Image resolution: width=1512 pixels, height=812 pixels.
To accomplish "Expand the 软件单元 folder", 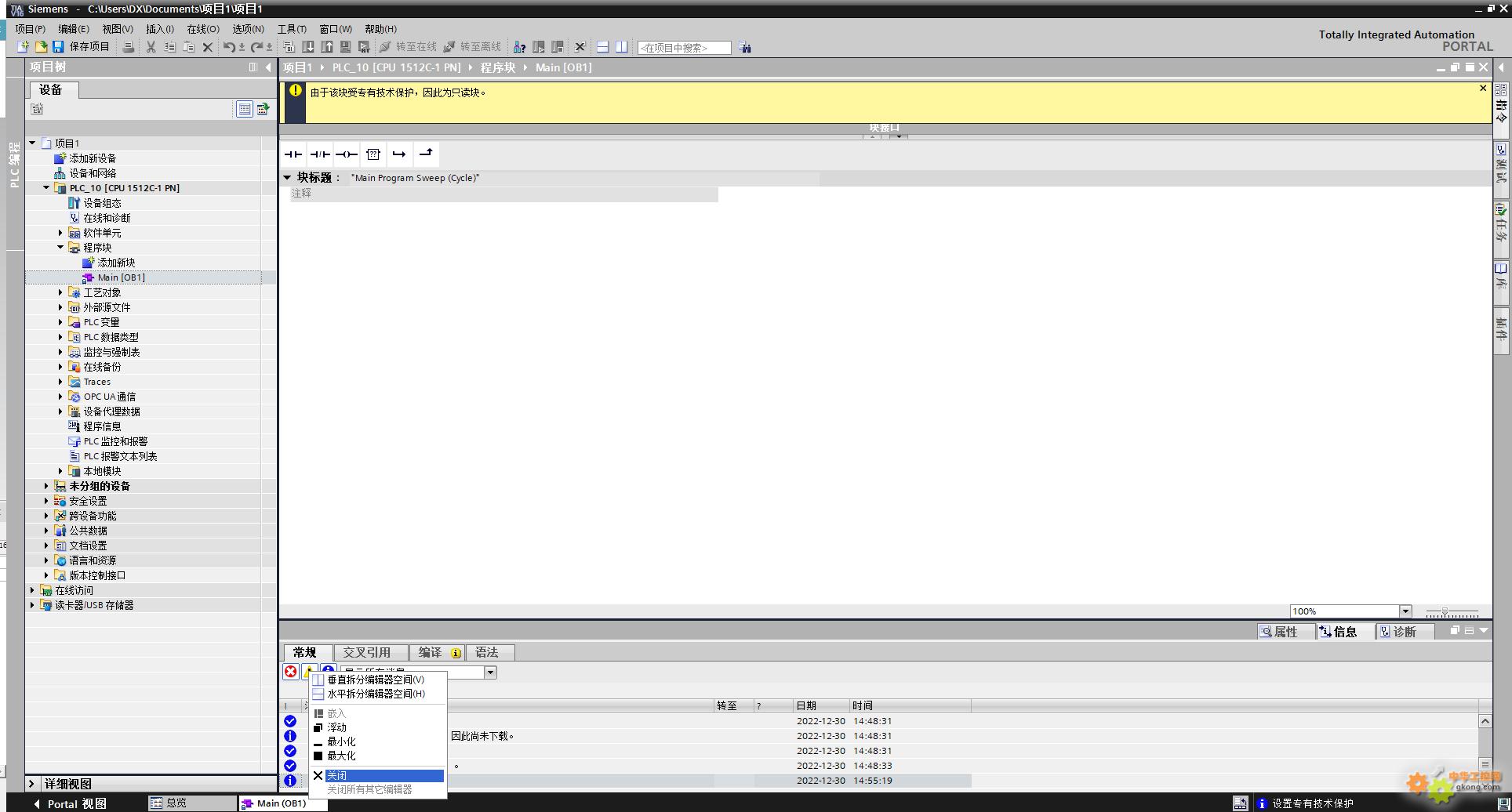I will point(60,233).
